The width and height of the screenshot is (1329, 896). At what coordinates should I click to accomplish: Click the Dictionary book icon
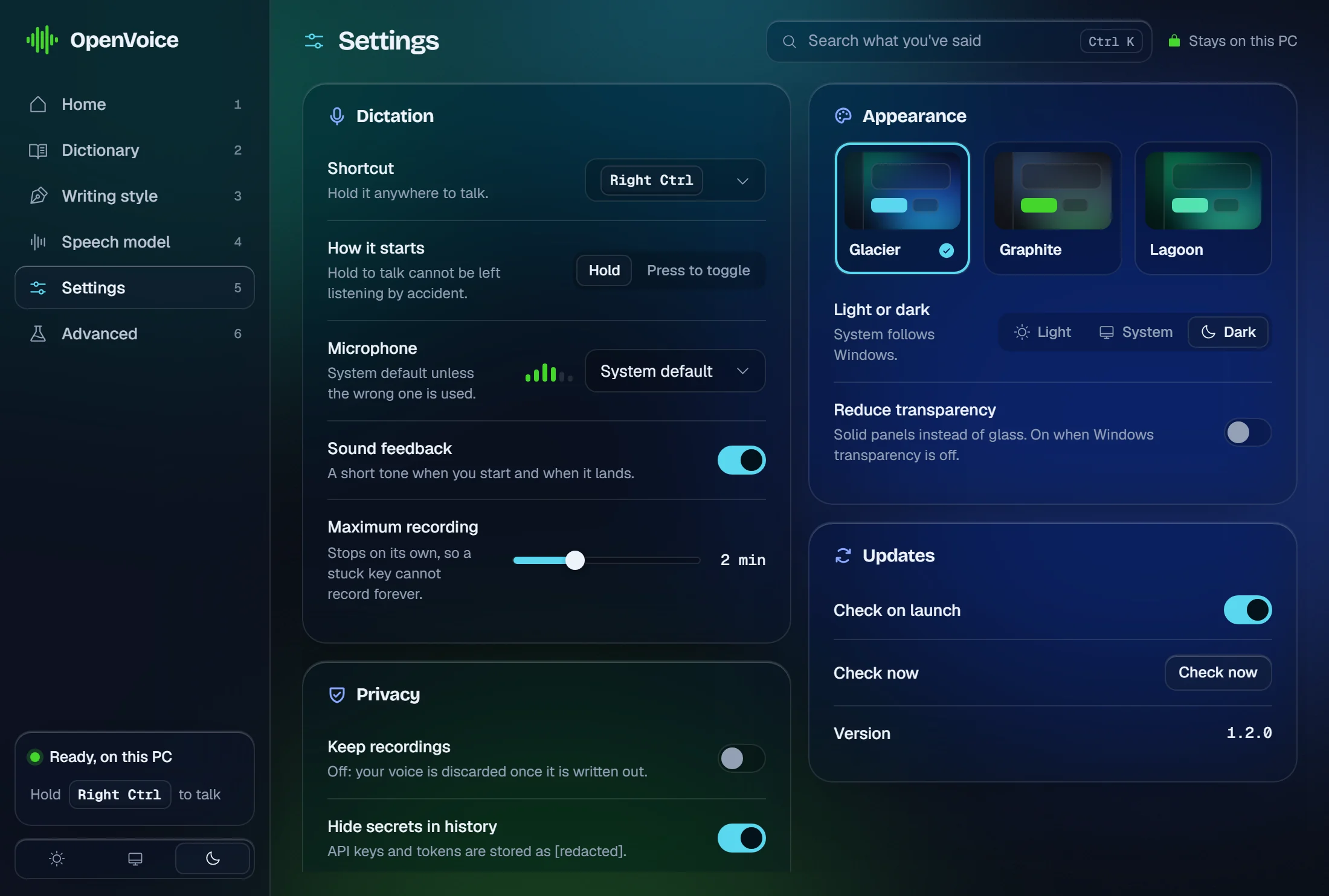tap(38, 150)
